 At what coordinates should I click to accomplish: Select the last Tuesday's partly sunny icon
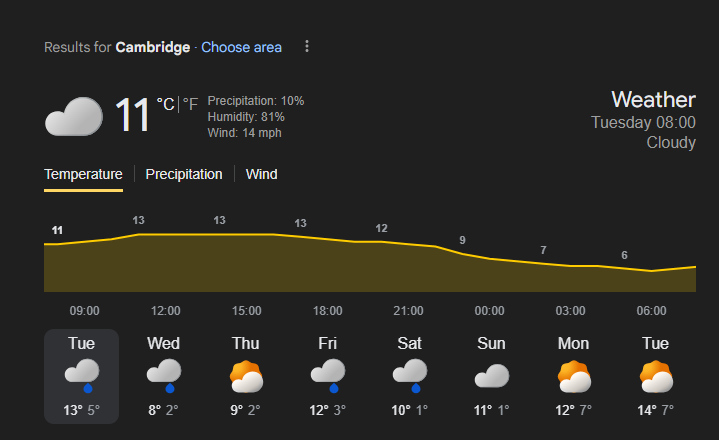click(655, 376)
